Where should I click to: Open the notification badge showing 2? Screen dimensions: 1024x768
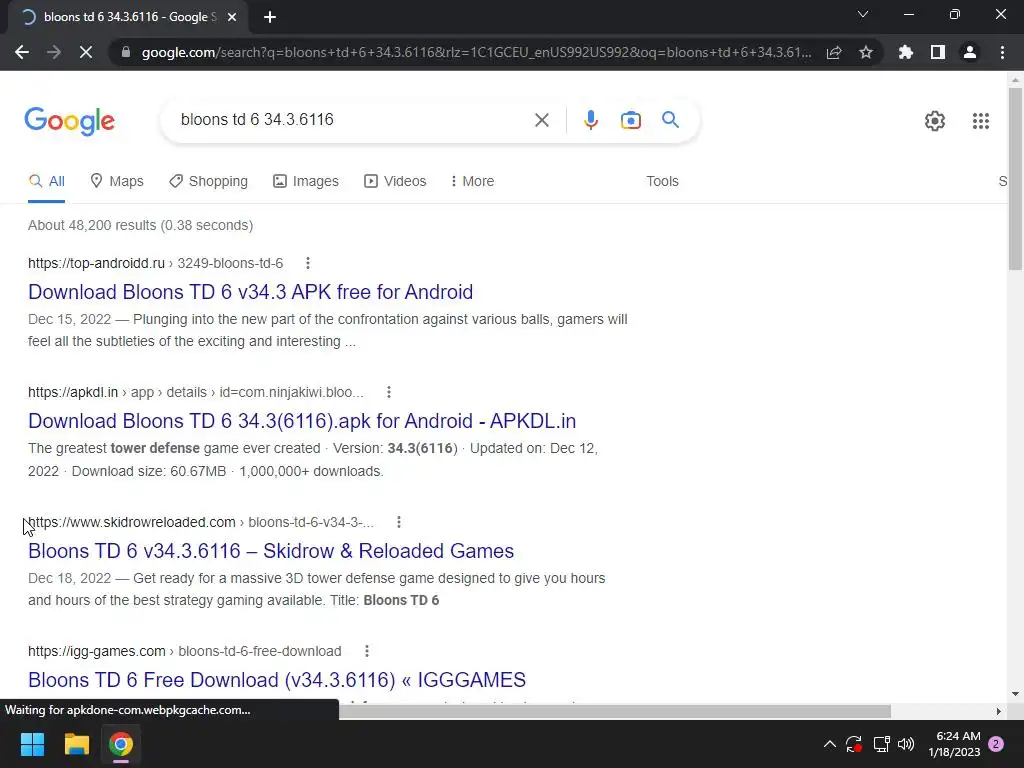tap(996, 744)
